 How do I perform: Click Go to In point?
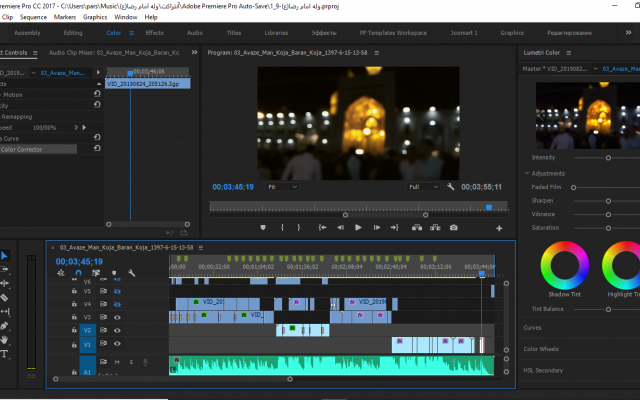point(322,228)
